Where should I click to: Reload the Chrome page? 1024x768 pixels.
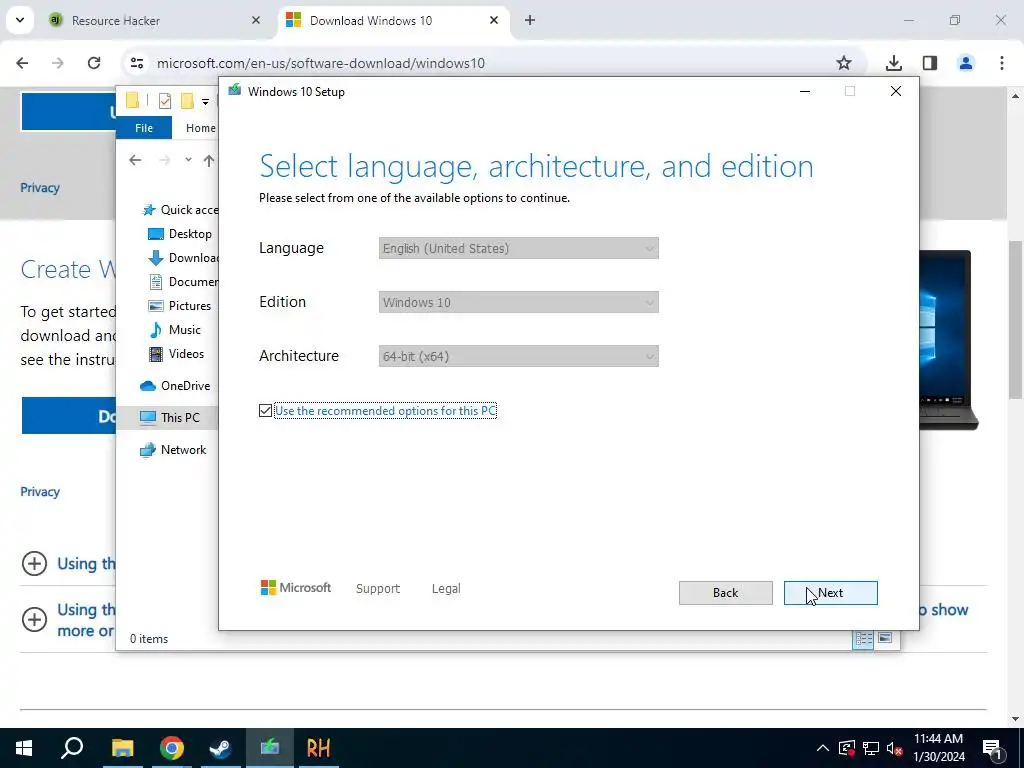(94, 63)
